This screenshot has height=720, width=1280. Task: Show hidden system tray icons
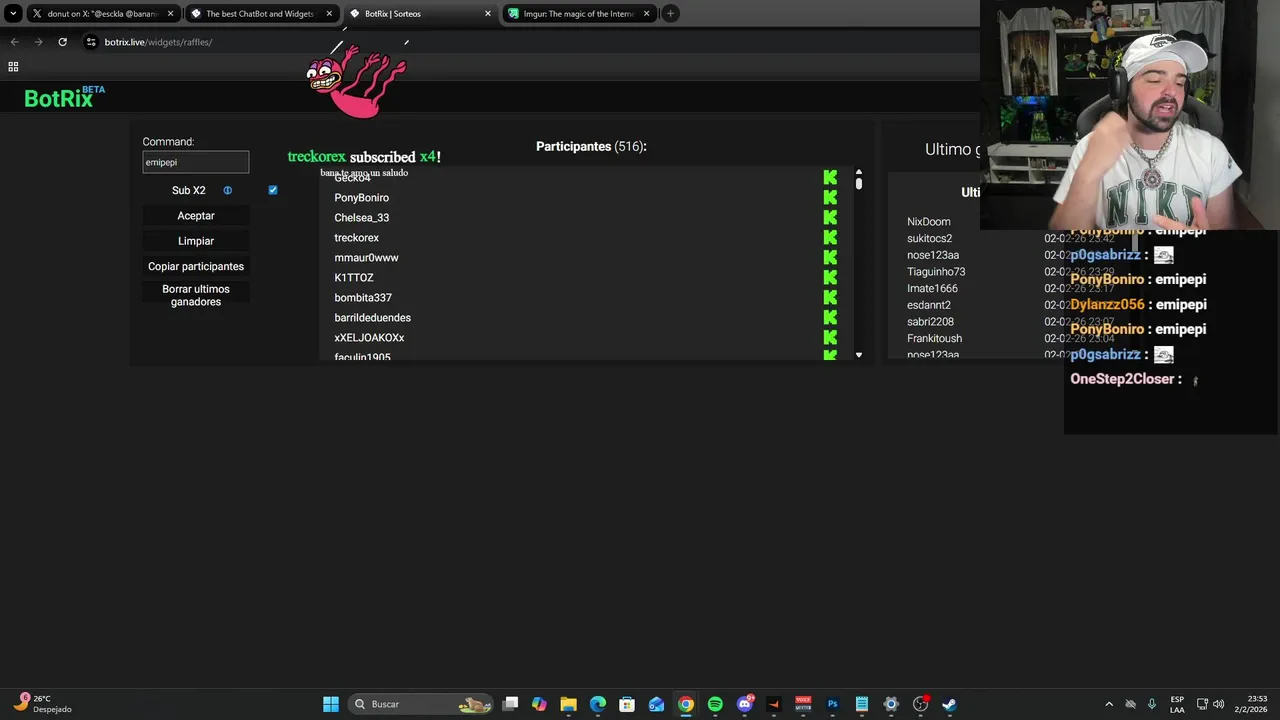1108,704
